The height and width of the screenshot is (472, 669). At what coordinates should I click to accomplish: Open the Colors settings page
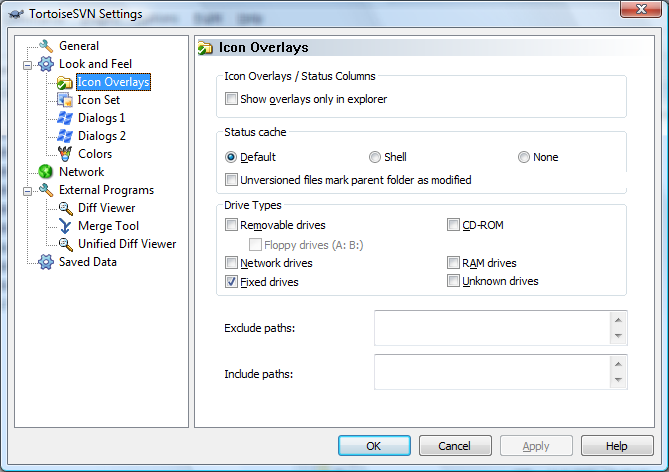click(95, 154)
